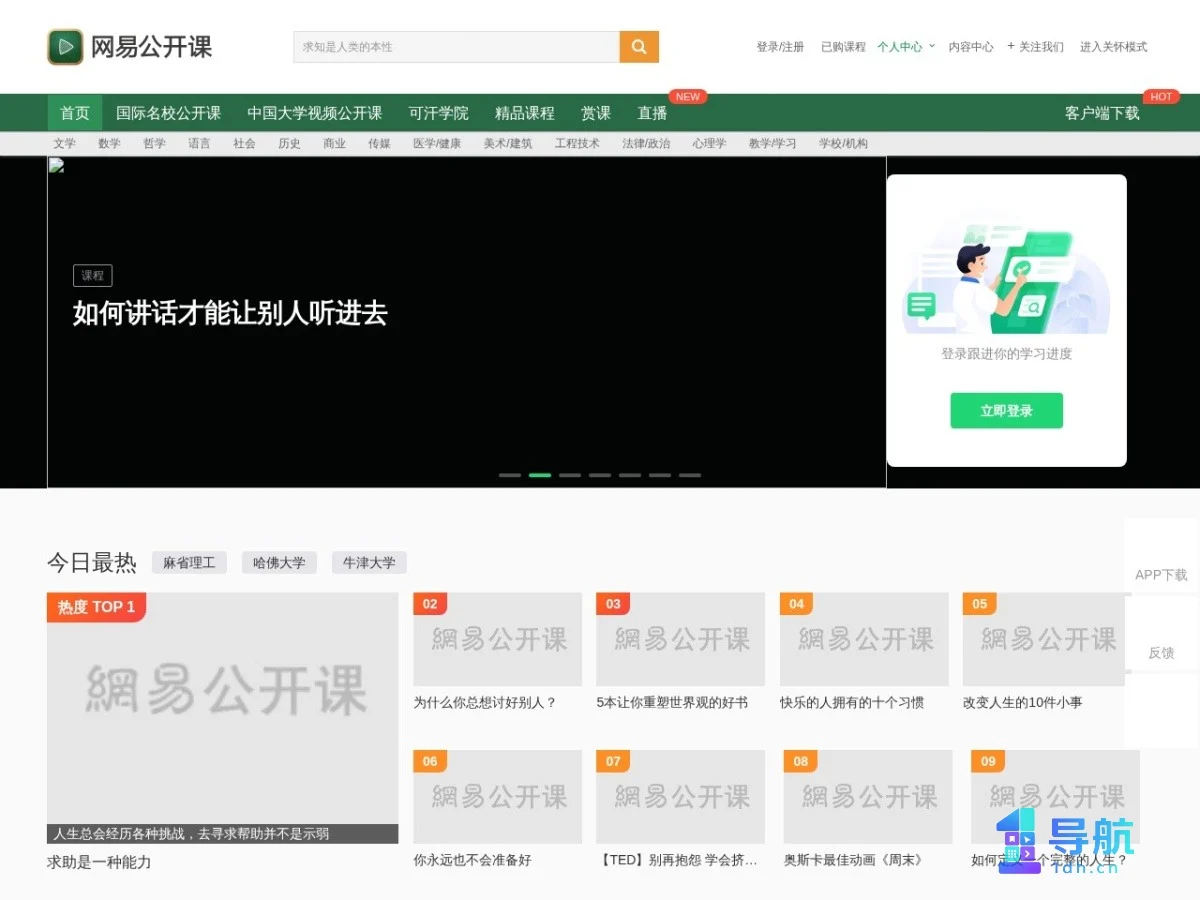The width and height of the screenshot is (1200, 900).
Task: Select the 美术/建筑 category
Action: pyautogui.click(x=508, y=144)
